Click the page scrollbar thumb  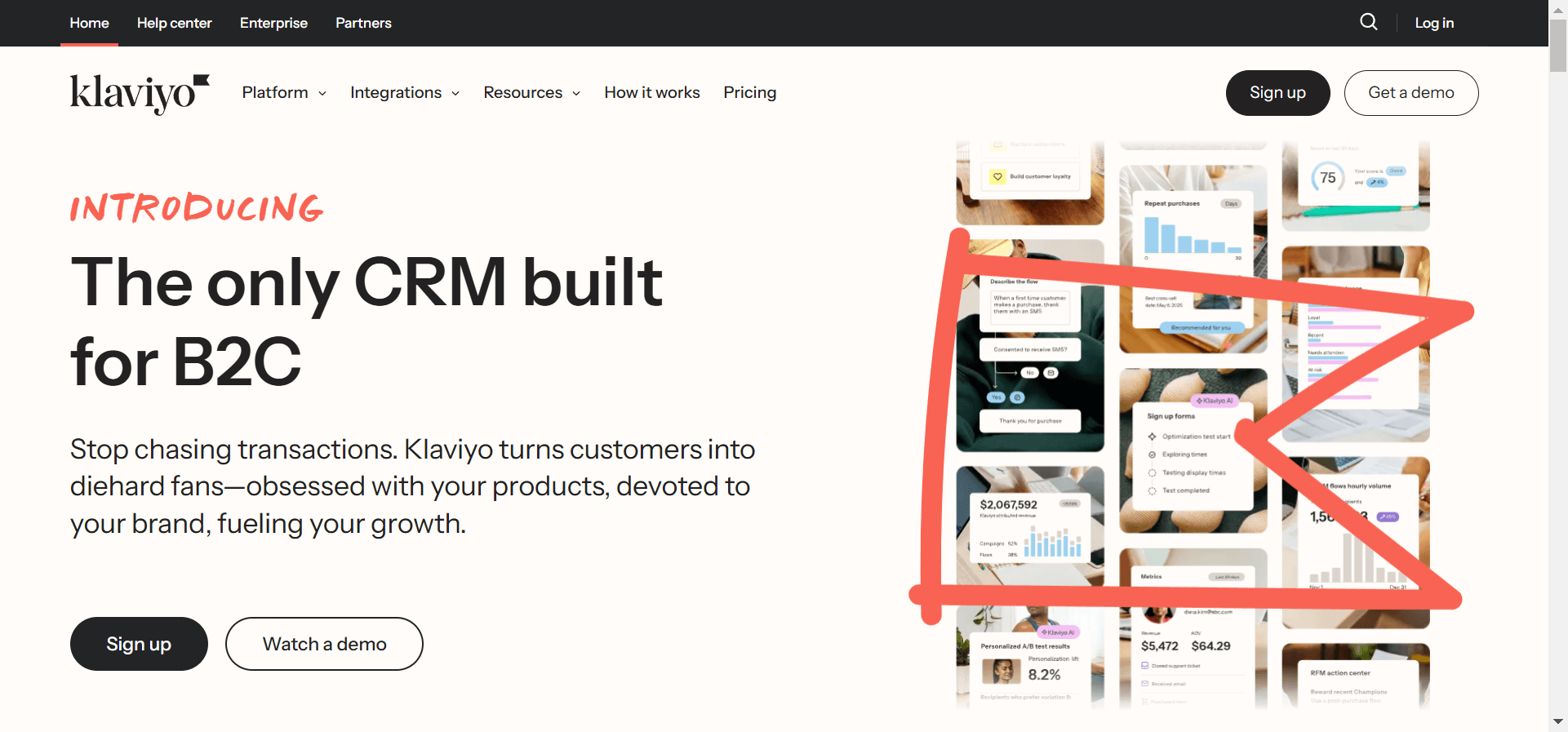coord(1558,45)
